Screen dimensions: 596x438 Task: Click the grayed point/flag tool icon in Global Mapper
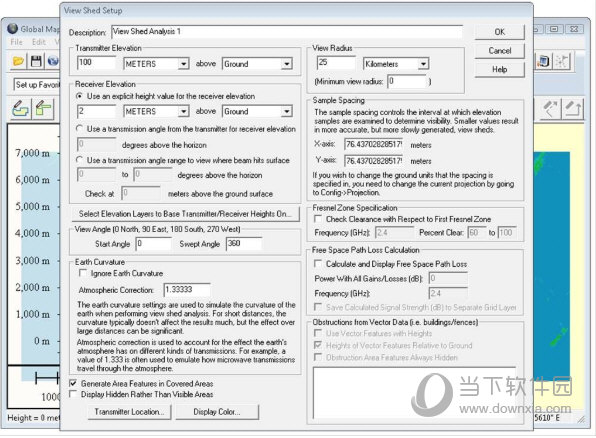coord(561,61)
